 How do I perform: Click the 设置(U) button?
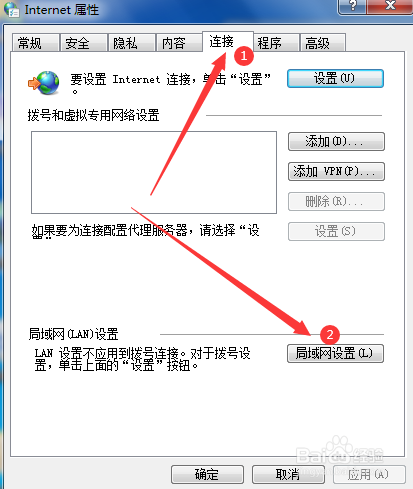[x=335, y=79]
